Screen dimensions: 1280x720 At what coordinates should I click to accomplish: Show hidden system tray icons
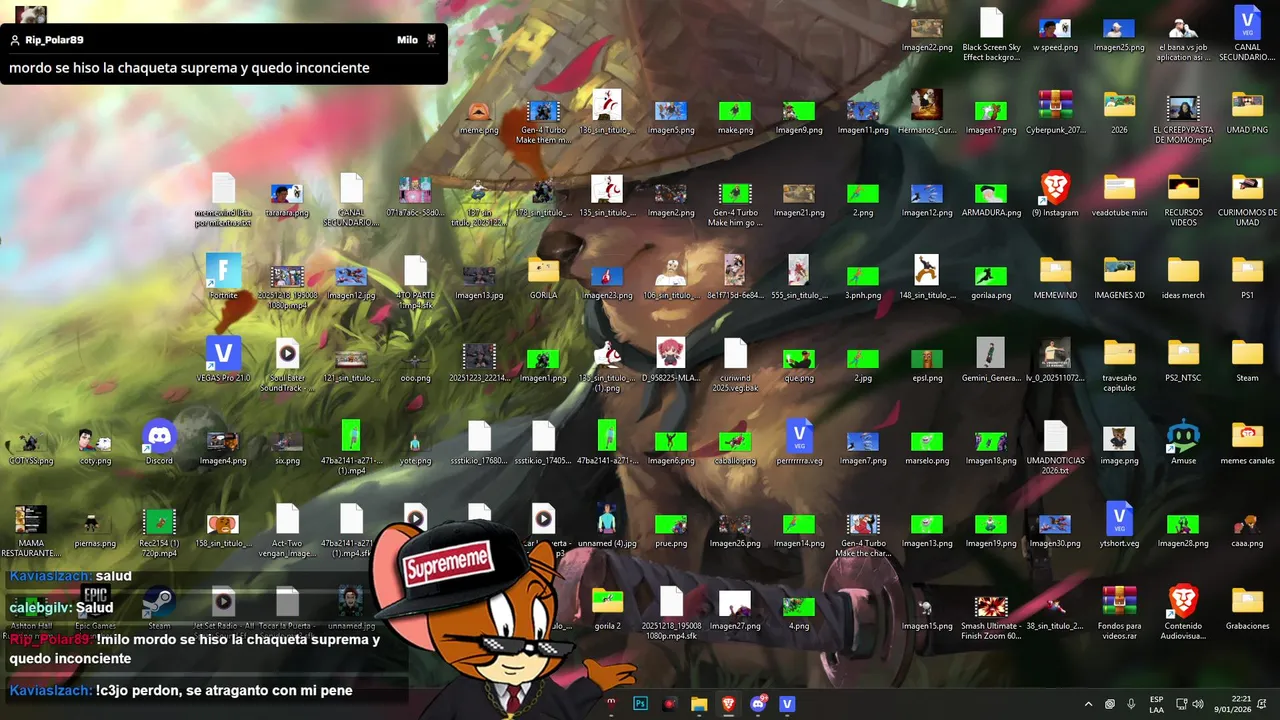[1088, 704]
